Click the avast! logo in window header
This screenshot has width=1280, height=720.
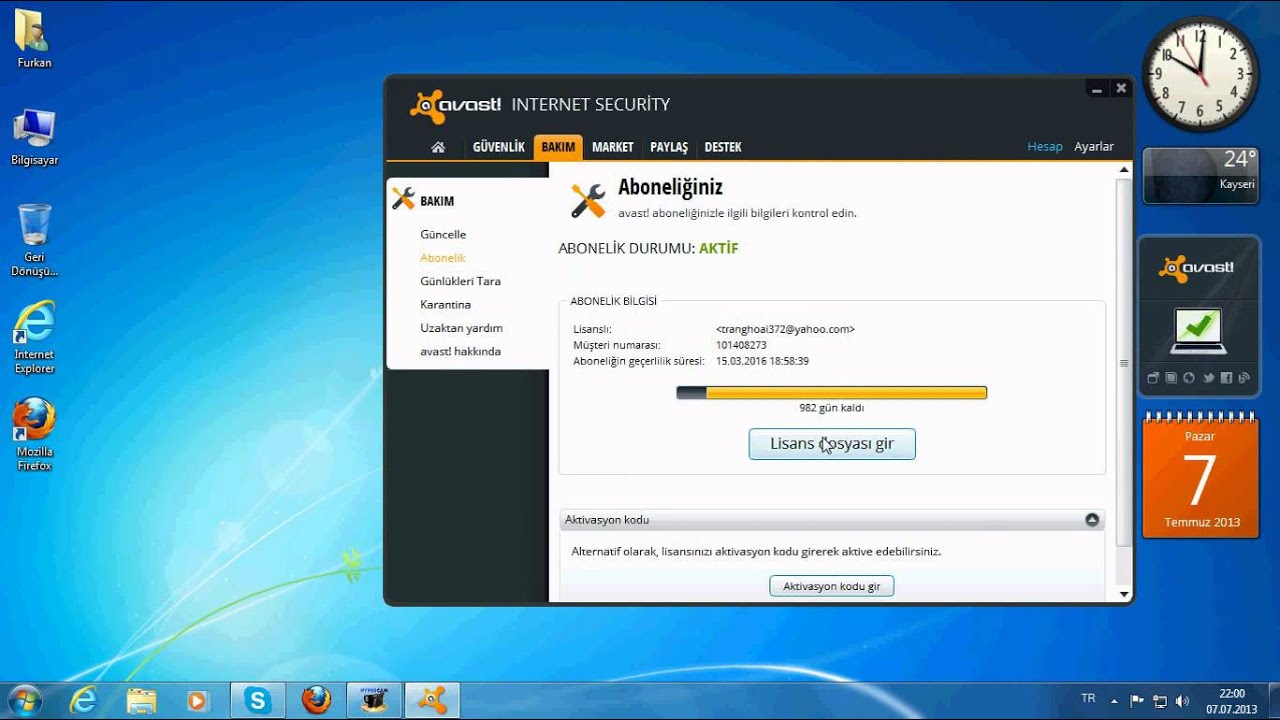pos(456,105)
